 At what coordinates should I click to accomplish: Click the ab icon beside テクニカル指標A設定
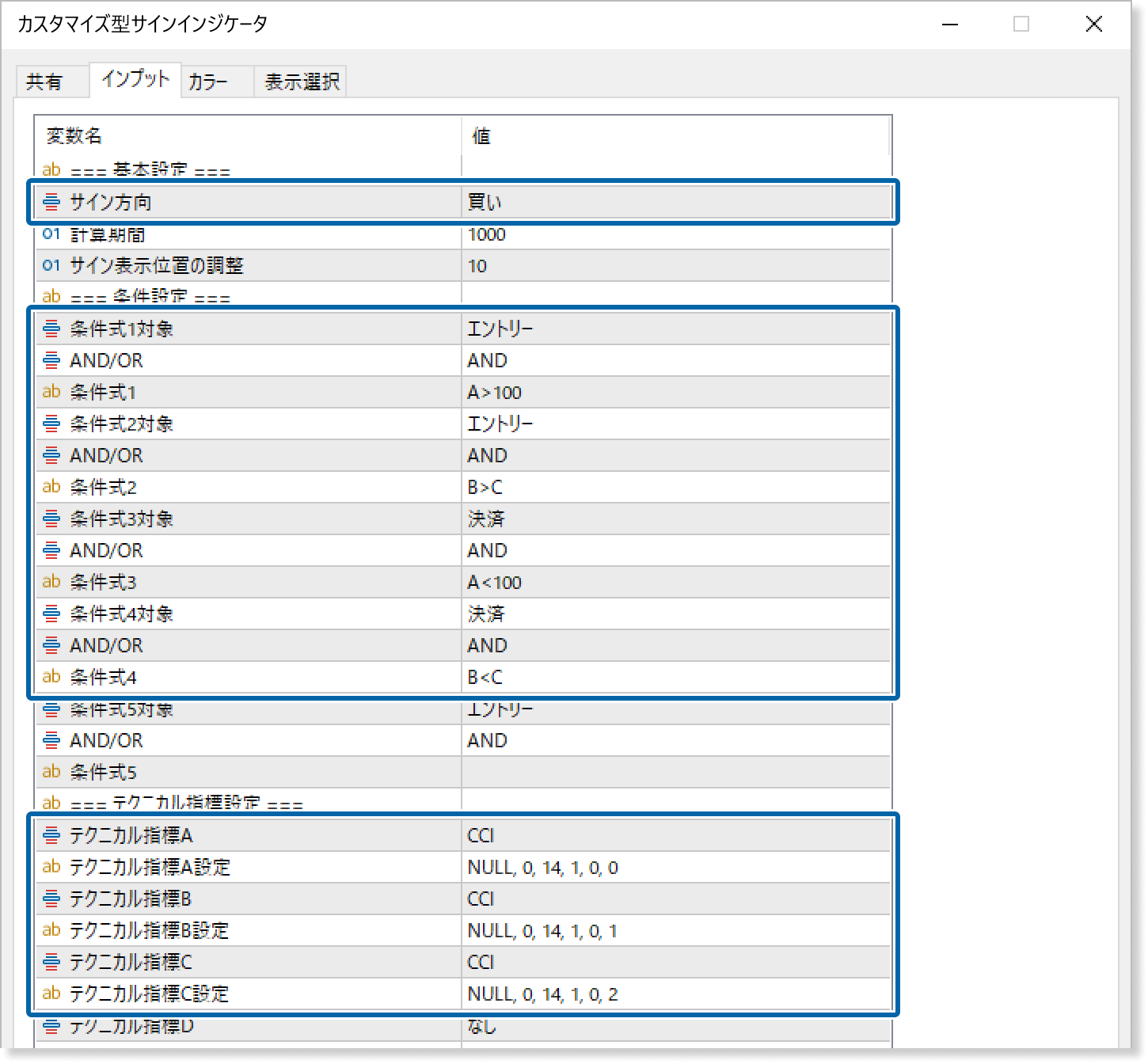(51, 867)
